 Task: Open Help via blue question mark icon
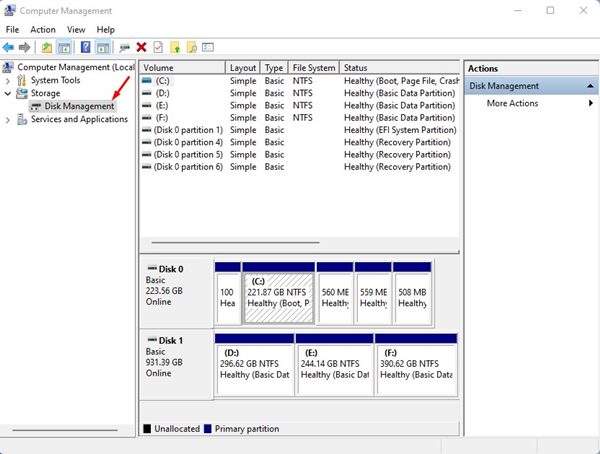click(x=86, y=47)
